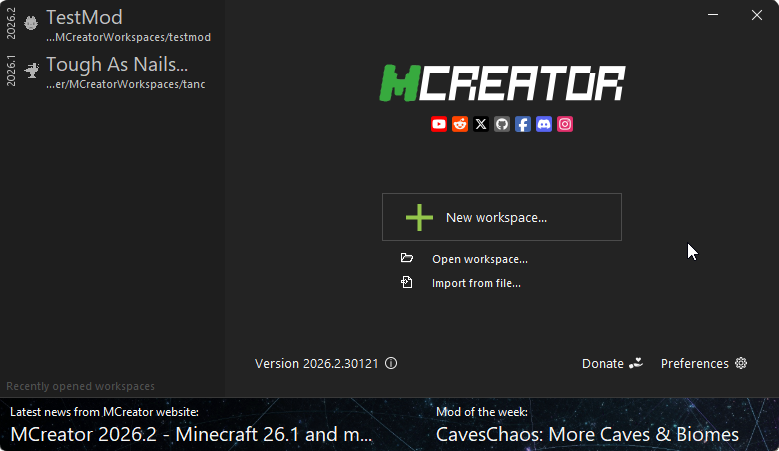This screenshot has width=779, height=451.
Task: Click the X (Twitter) social icon
Action: click(x=481, y=124)
